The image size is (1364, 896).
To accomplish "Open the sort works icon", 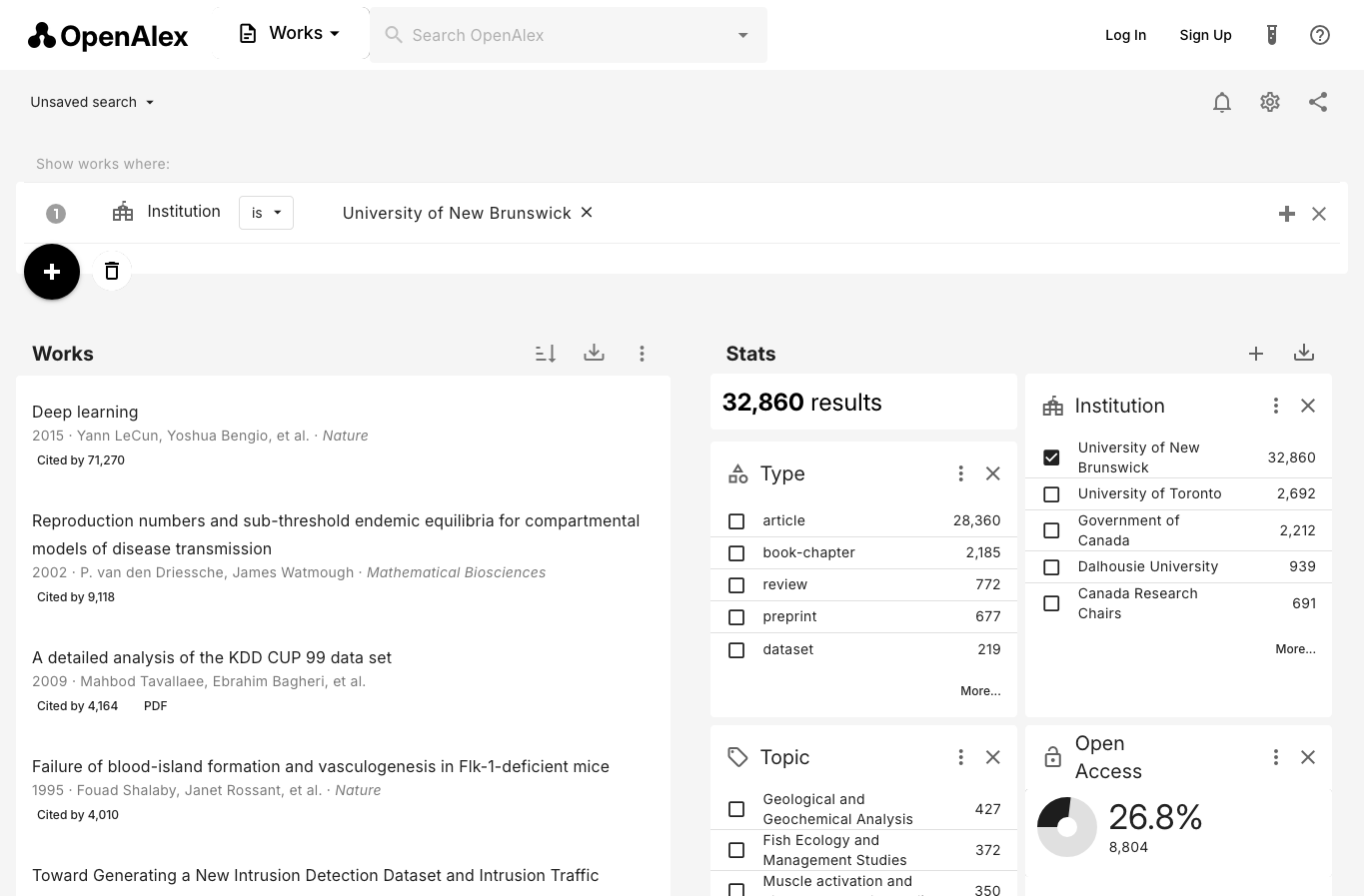I will coord(546,353).
